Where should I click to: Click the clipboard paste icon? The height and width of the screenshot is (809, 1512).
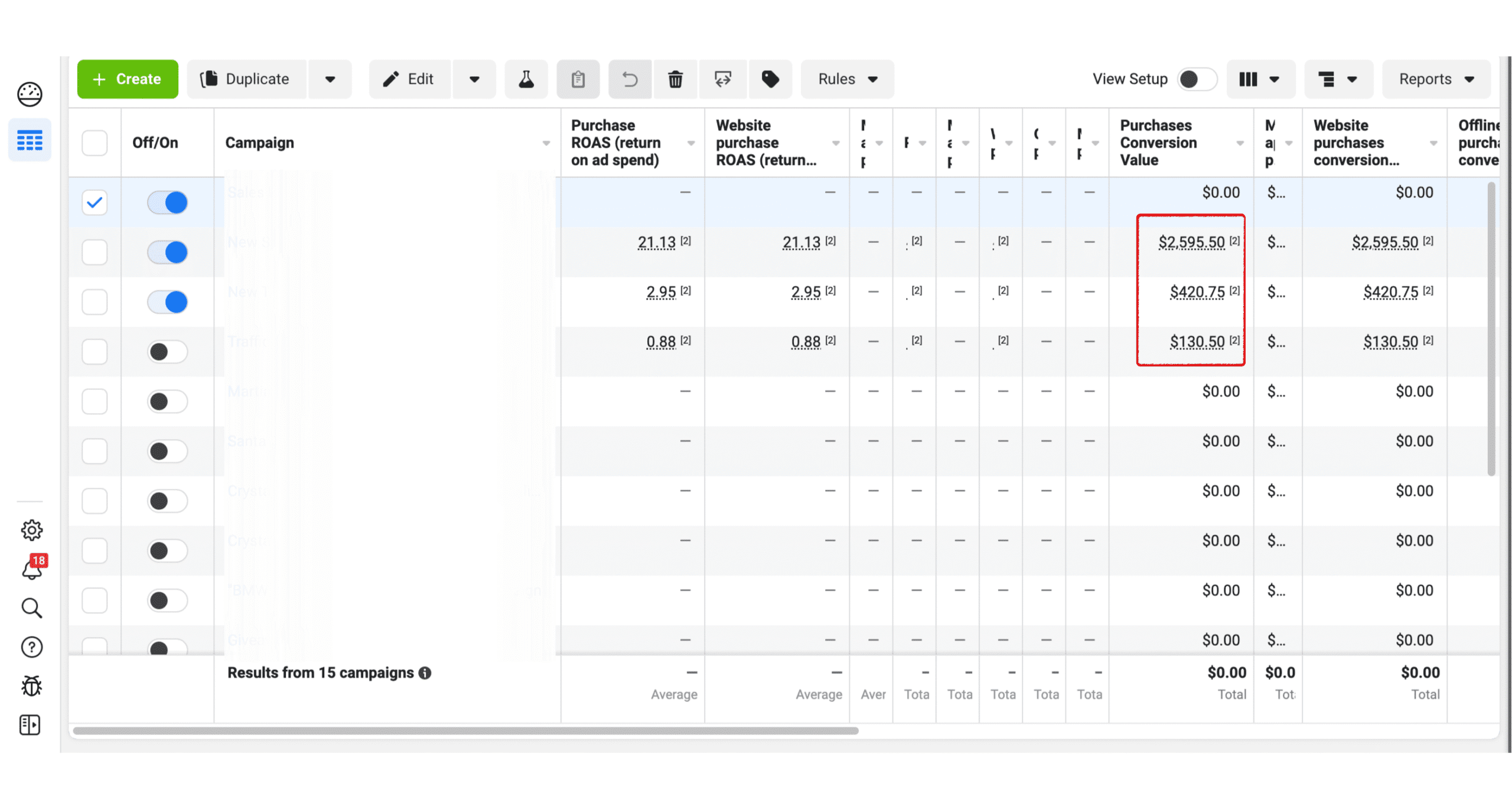pos(578,79)
